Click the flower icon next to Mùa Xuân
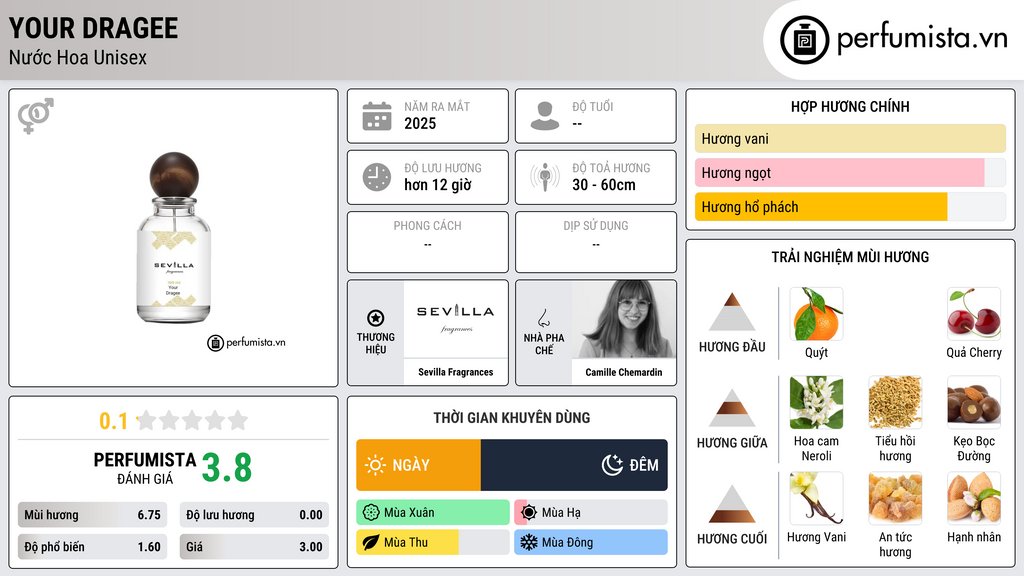This screenshot has width=1024, height=576. point(371,513)
